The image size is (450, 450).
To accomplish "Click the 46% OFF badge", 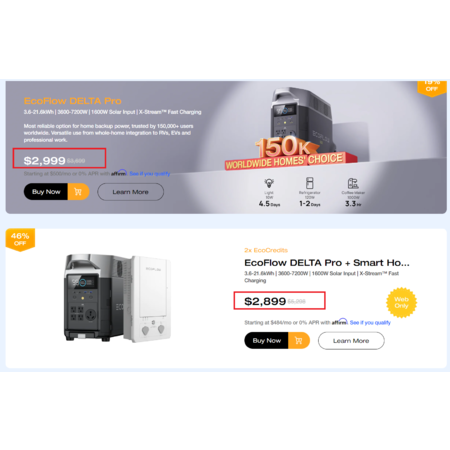I will [20, 239].
